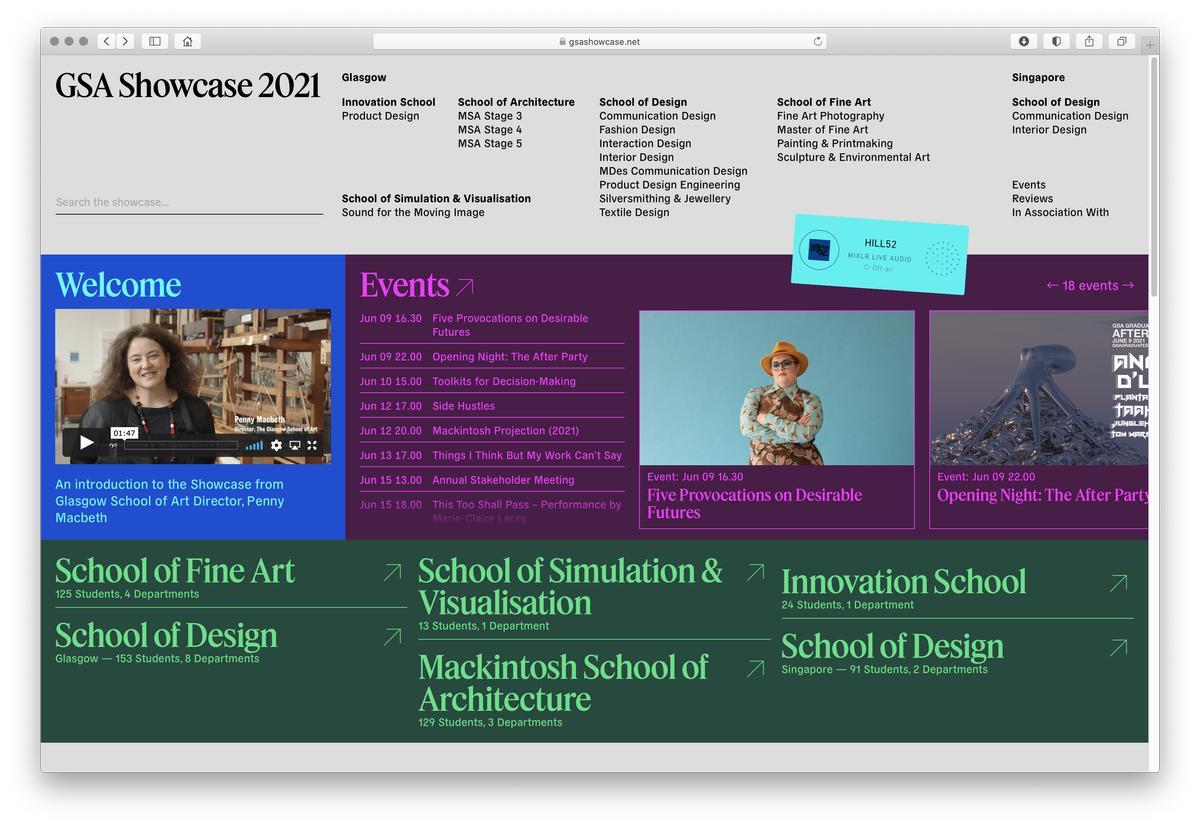Go back in Safari
This screenshot has width=1200, height=826.
click(x=106, y=41)
